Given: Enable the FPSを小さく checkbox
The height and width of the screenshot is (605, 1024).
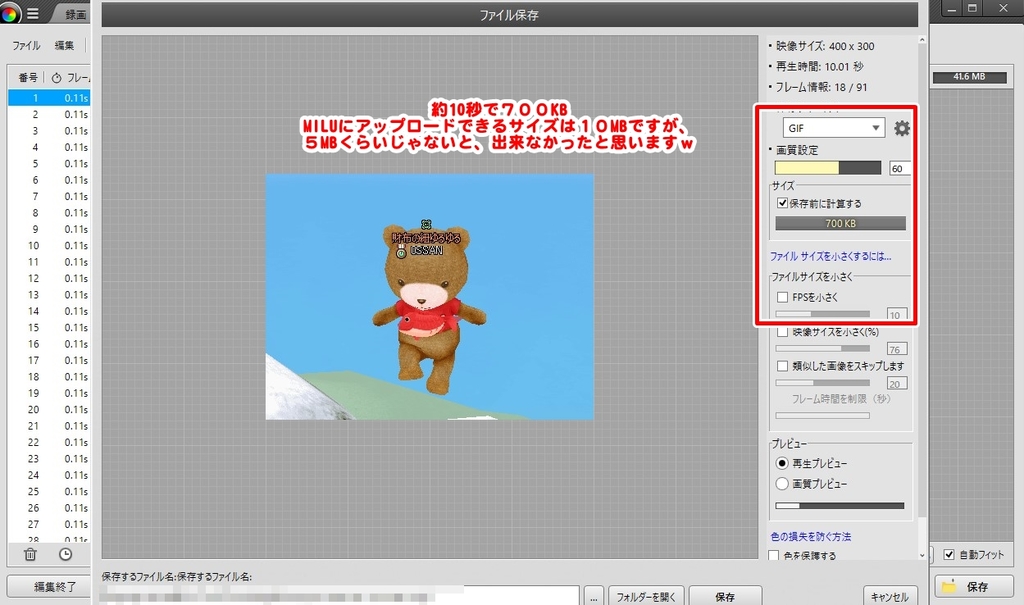Looking at the screenshot, I should point(783,297).
